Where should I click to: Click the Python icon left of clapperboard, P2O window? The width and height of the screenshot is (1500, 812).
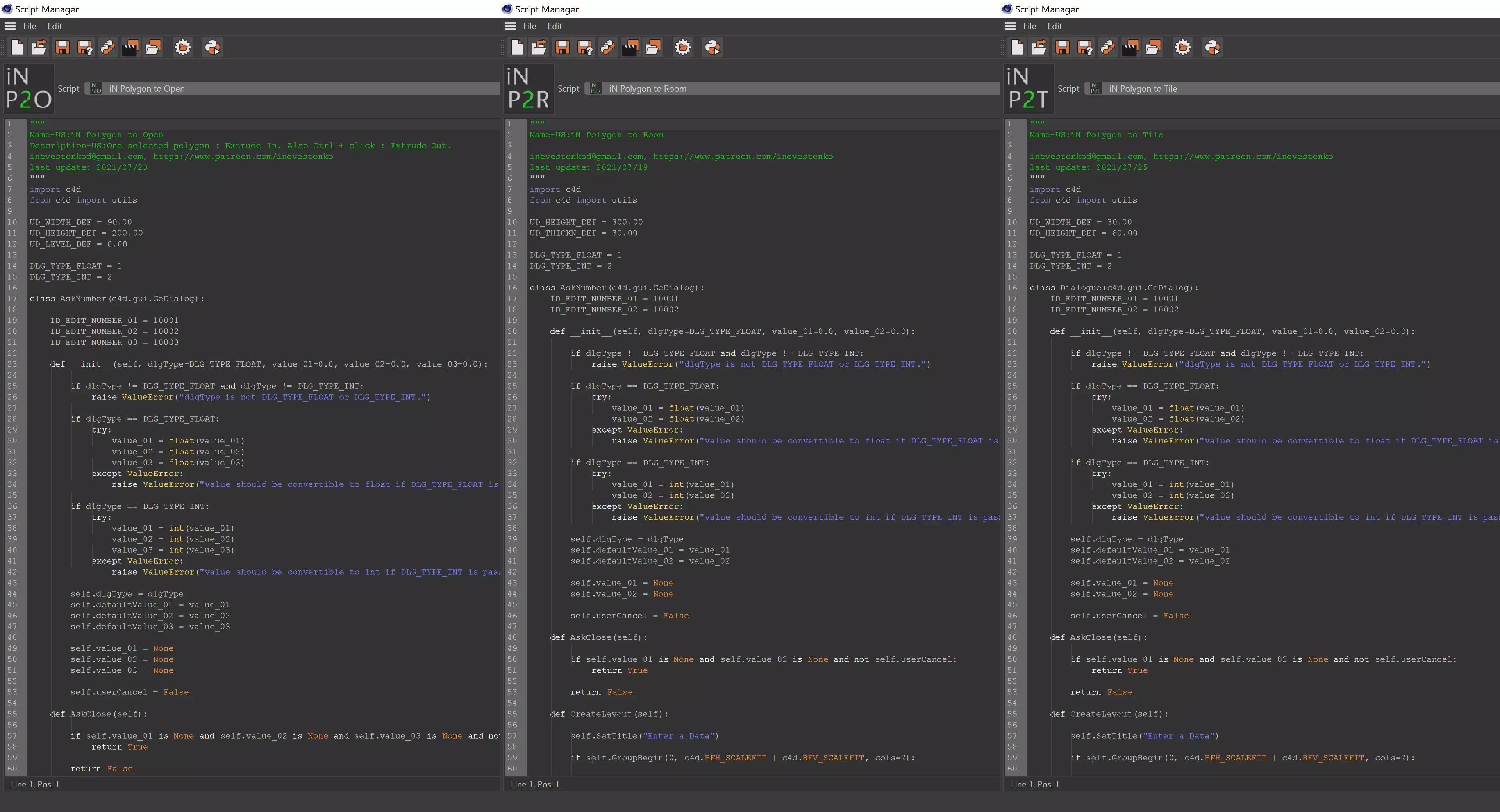108,48
